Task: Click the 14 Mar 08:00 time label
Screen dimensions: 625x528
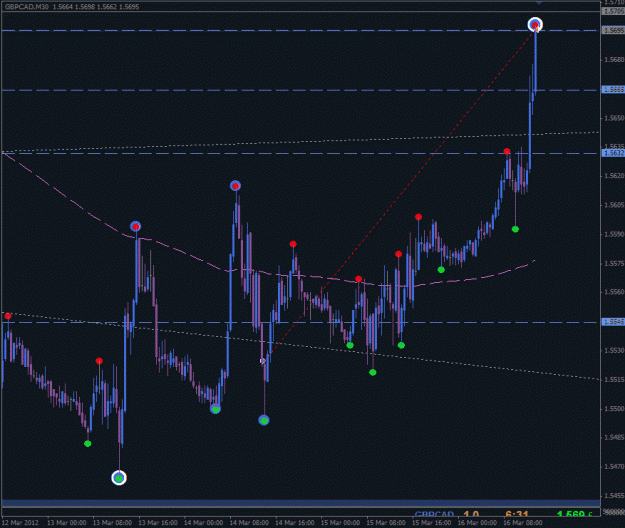Action: click(249, 522)
